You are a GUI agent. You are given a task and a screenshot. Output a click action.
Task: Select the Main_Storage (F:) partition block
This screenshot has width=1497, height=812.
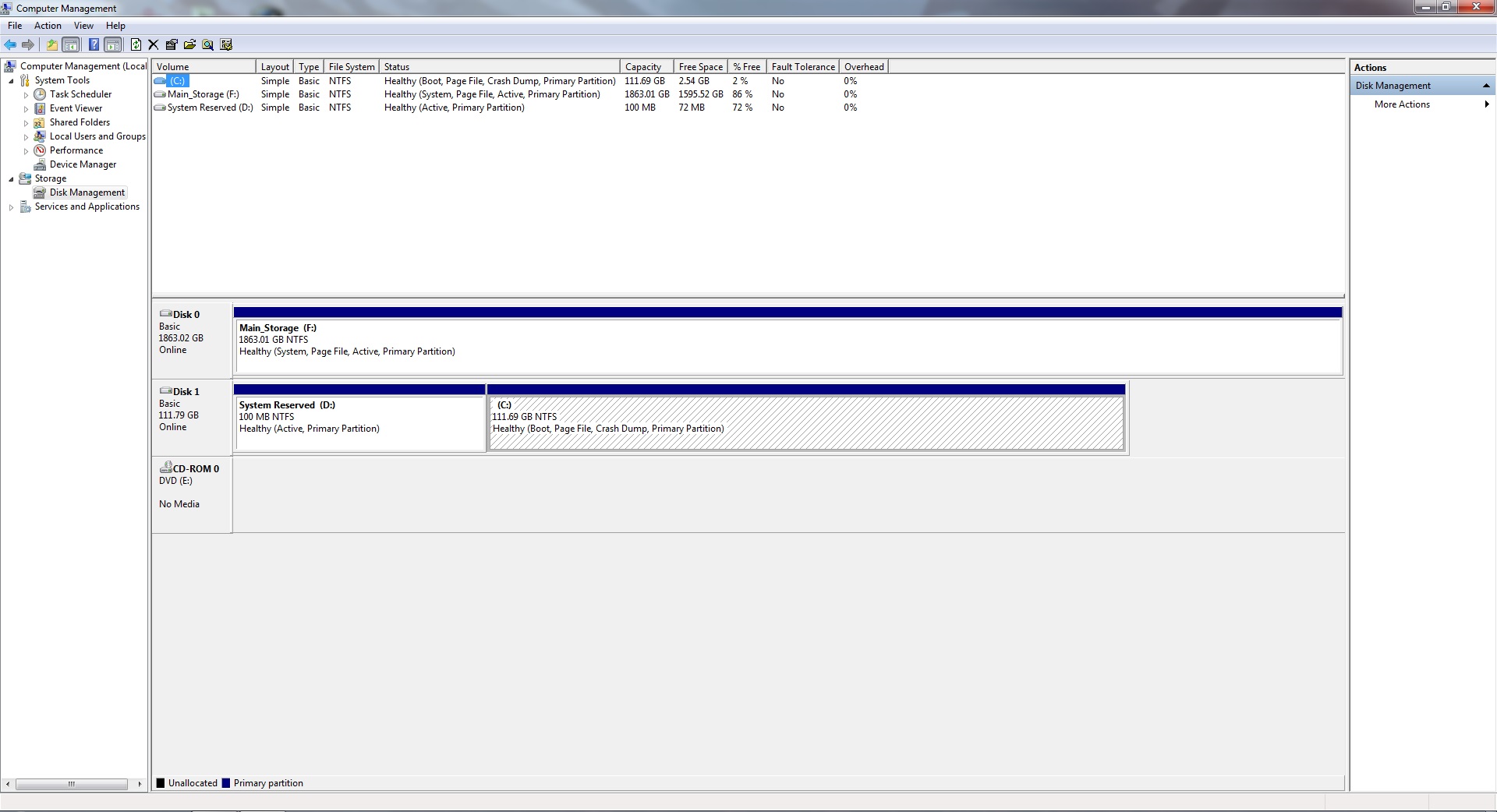click(787, 341)
